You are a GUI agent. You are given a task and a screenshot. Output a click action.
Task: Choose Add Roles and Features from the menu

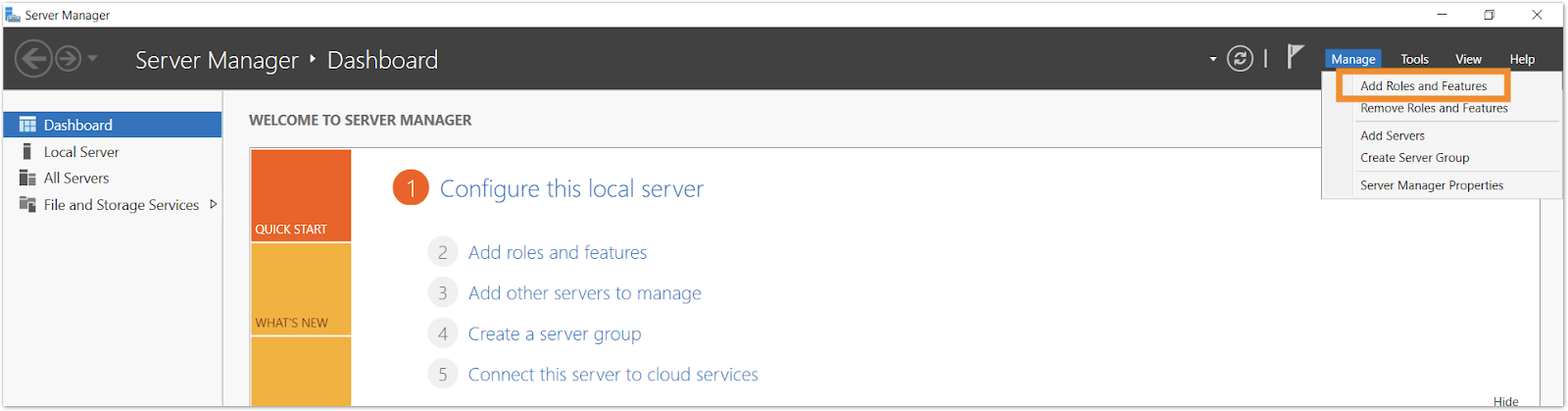click(x=1423, y=86)
